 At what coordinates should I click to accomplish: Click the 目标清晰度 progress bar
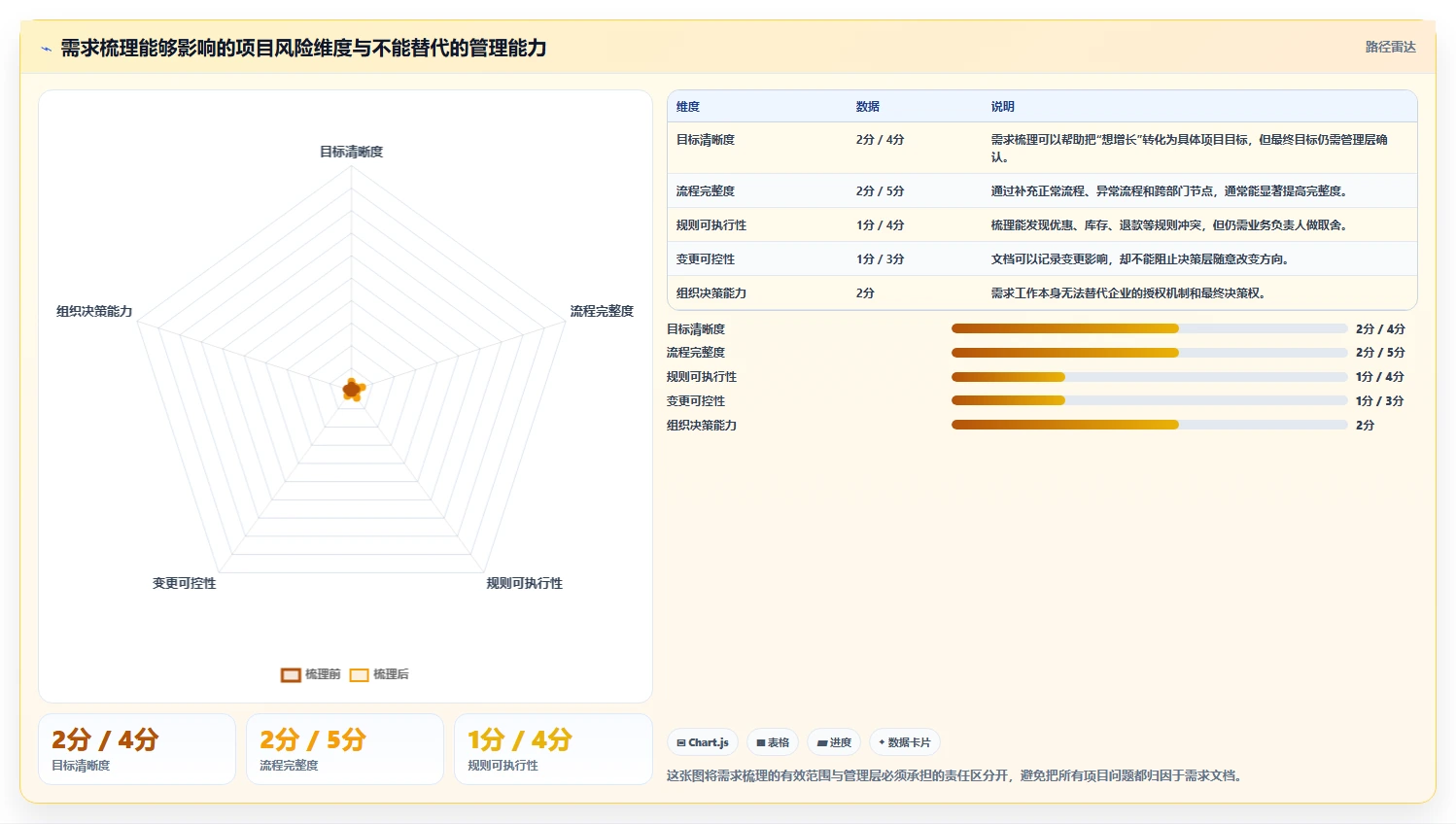pyautogui.click(x=1149, y=328)
